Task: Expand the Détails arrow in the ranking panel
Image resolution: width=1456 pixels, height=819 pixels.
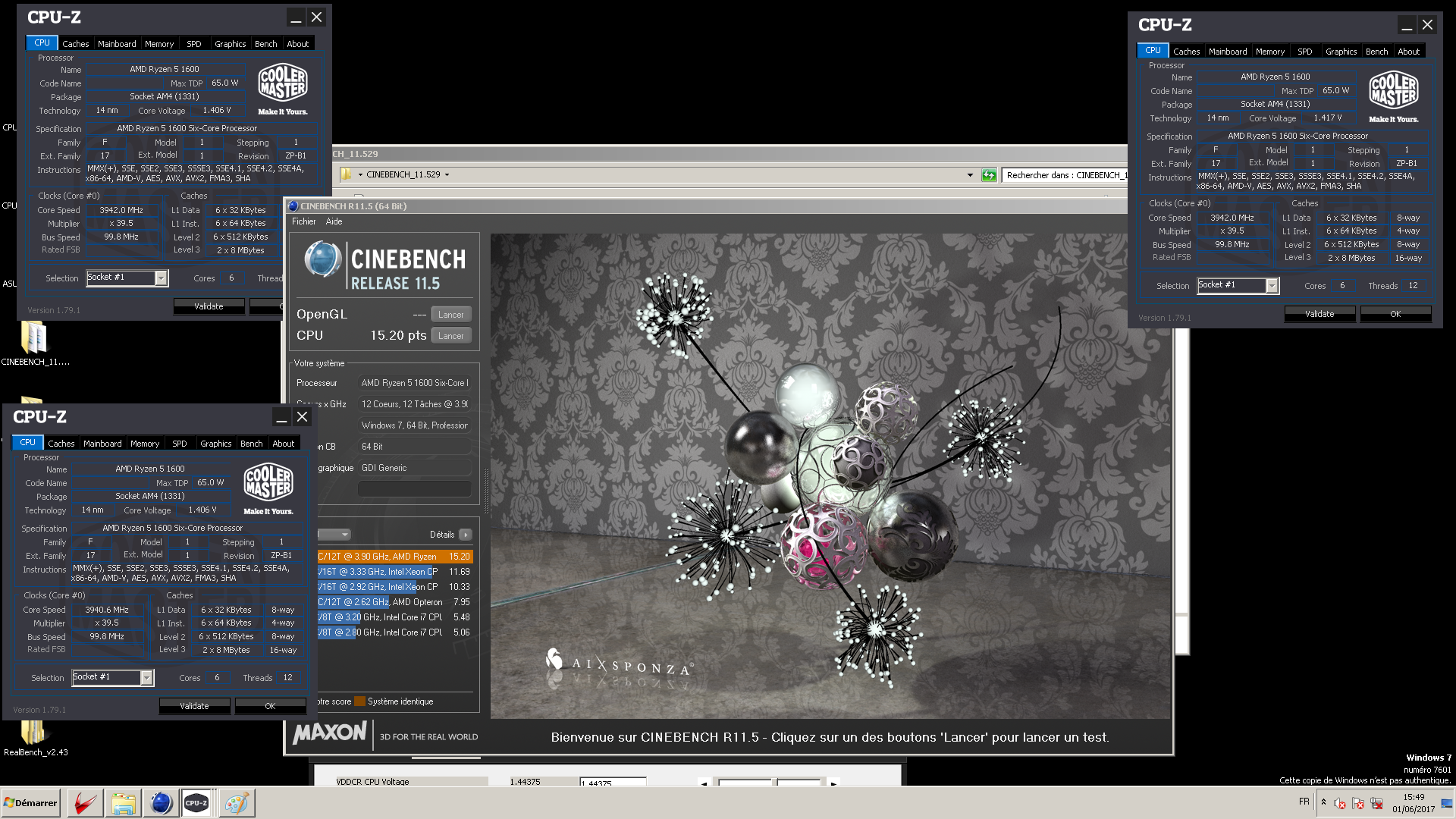Action: tap(465, 535)
